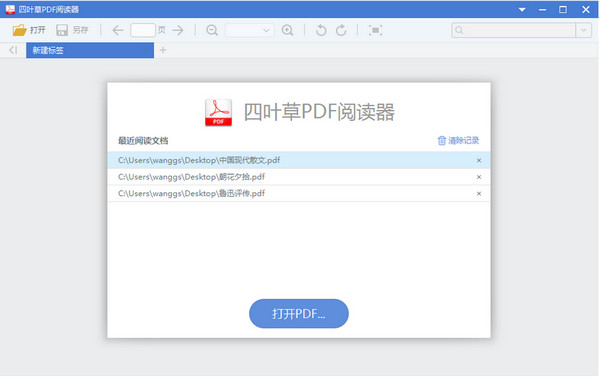The image size is (600, 377).
Task: Go to previous page with left arrow
Action: (x=117, y=30)
